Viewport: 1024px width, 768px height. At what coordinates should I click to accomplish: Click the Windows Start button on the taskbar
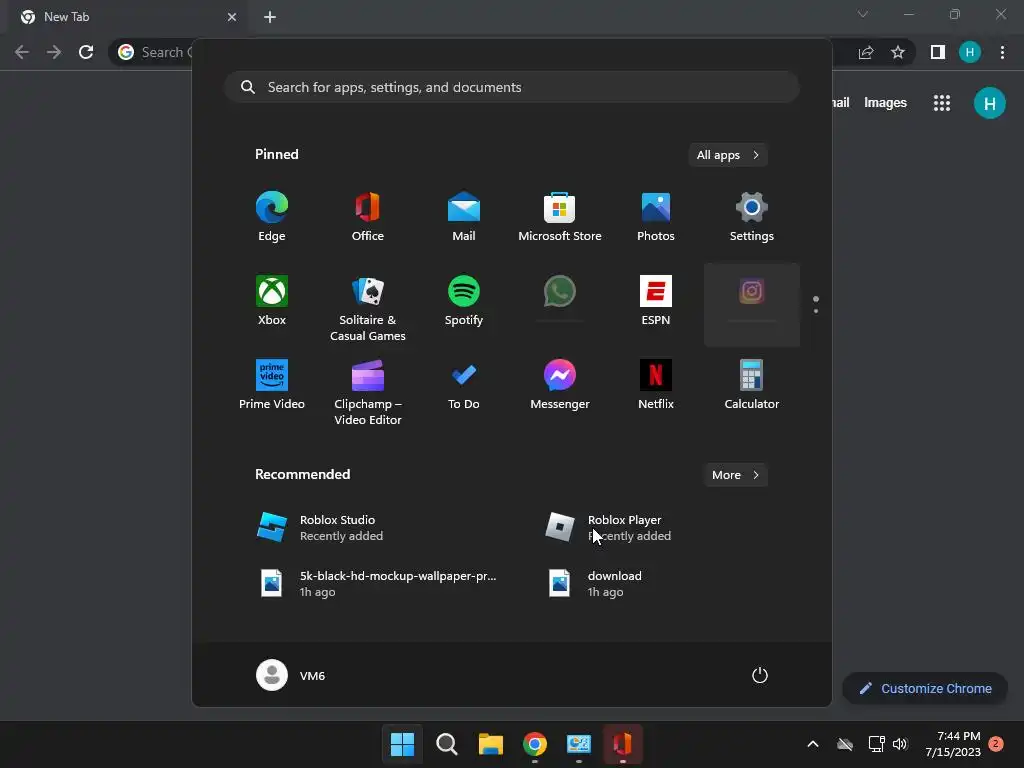coord(402,744)
